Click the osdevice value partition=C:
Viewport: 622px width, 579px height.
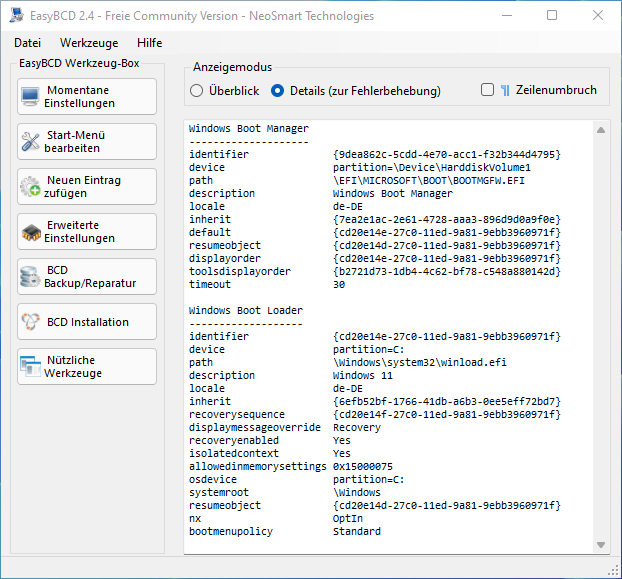(x=369, y=479)
